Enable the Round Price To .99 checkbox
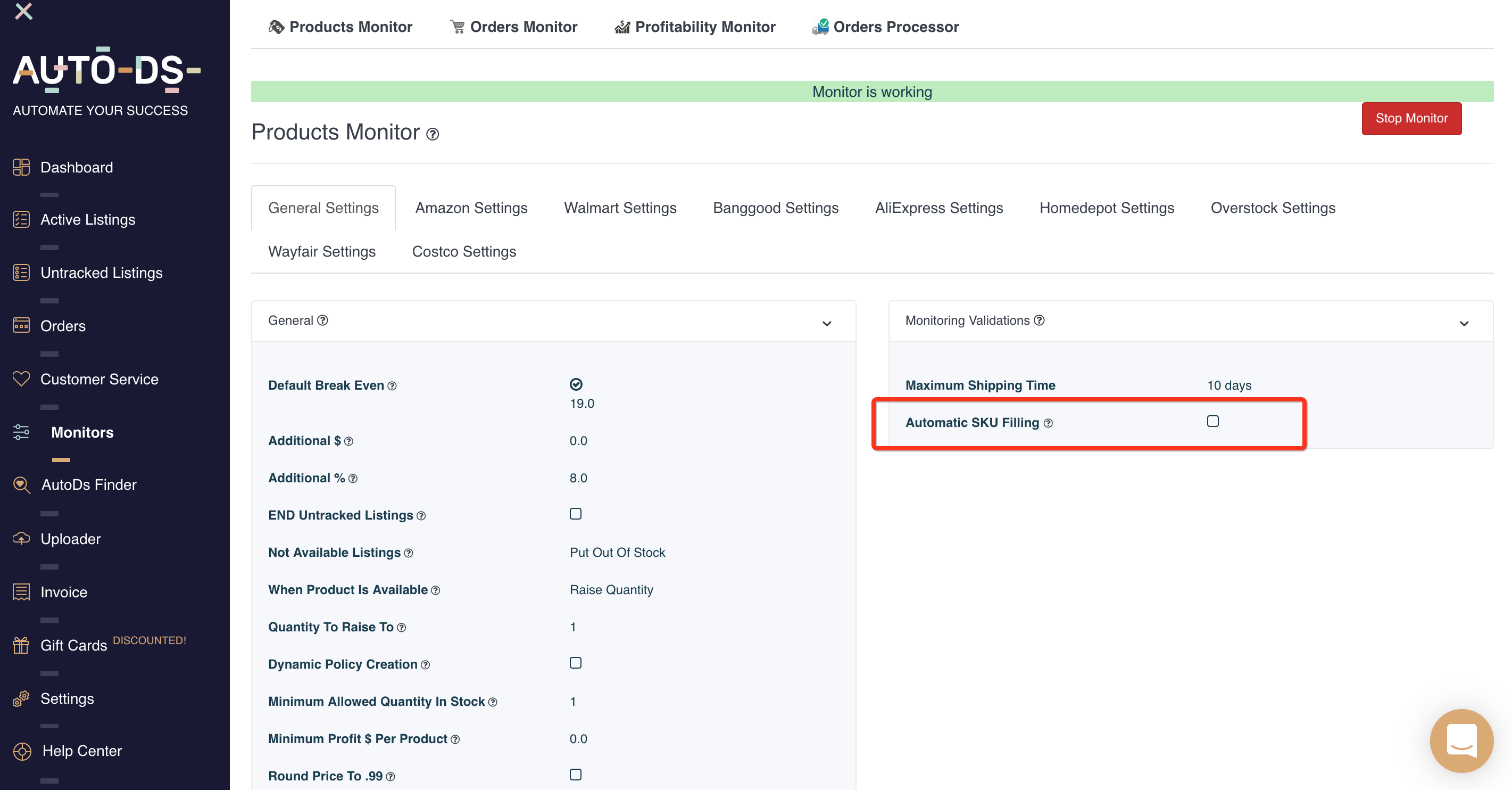Screen dimensions: 1512x790 coord(576,775)
